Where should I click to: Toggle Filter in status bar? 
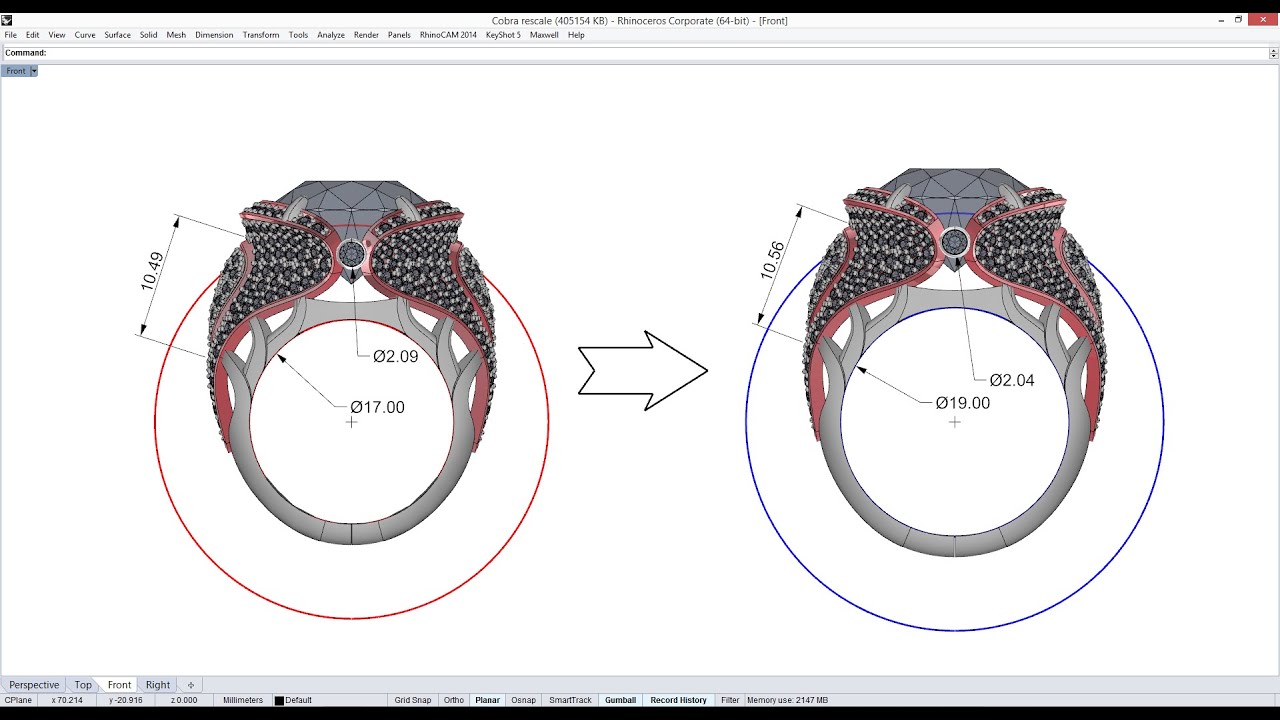pos(730,700)
